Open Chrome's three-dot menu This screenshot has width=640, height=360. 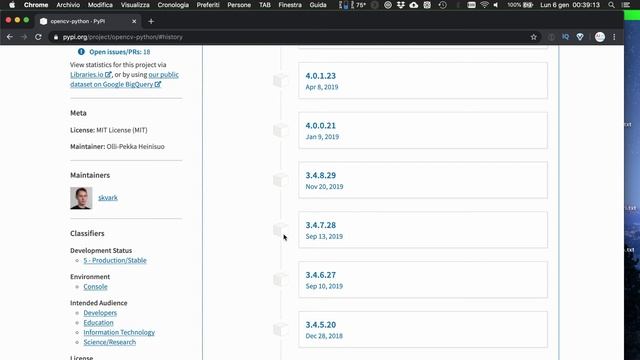click(x=614, y=37)
